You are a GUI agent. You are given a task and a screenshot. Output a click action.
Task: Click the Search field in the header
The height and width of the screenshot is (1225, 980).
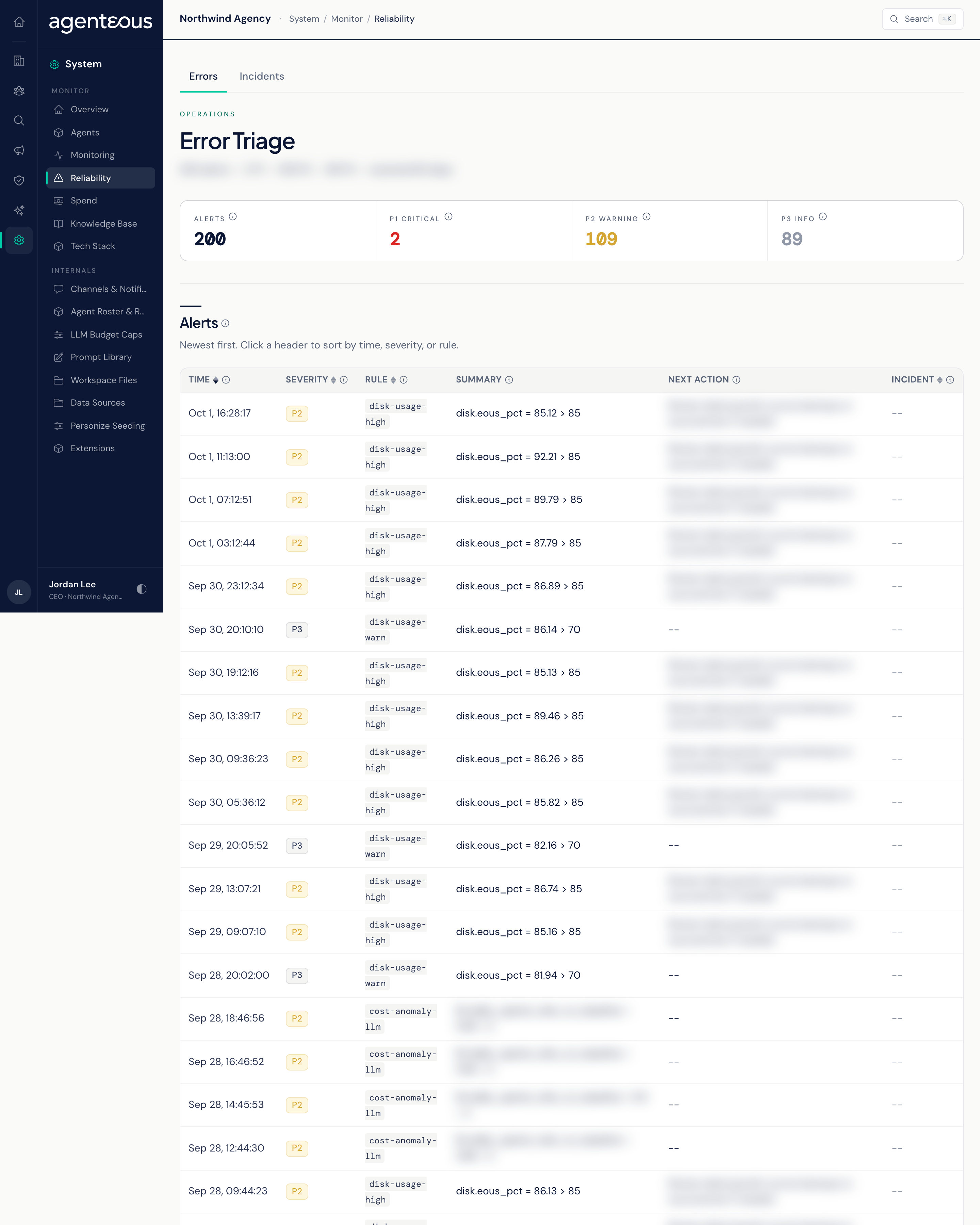click(x=922, y=19)
